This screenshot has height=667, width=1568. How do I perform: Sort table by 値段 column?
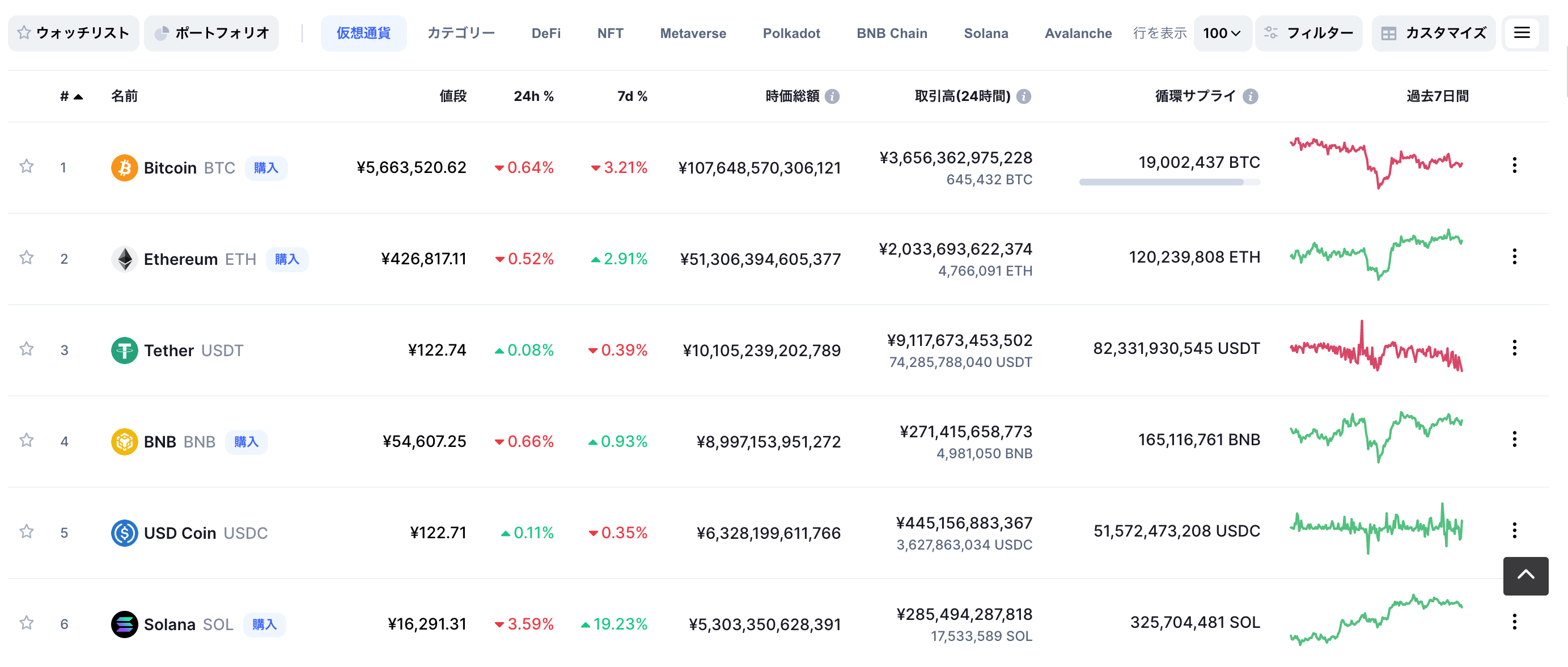pyautogui.click(x=453, y=96)
